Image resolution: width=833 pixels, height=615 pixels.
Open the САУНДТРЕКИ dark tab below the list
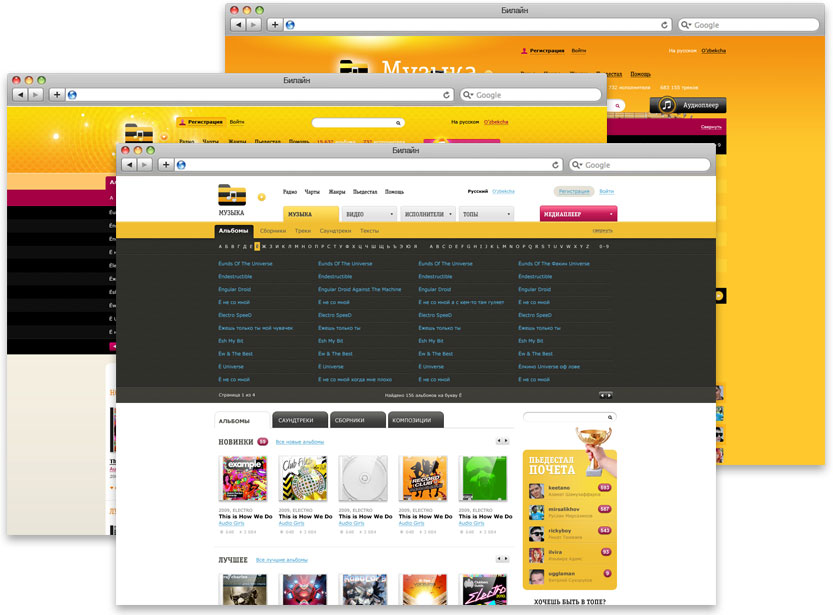click(x=300, y=420)
